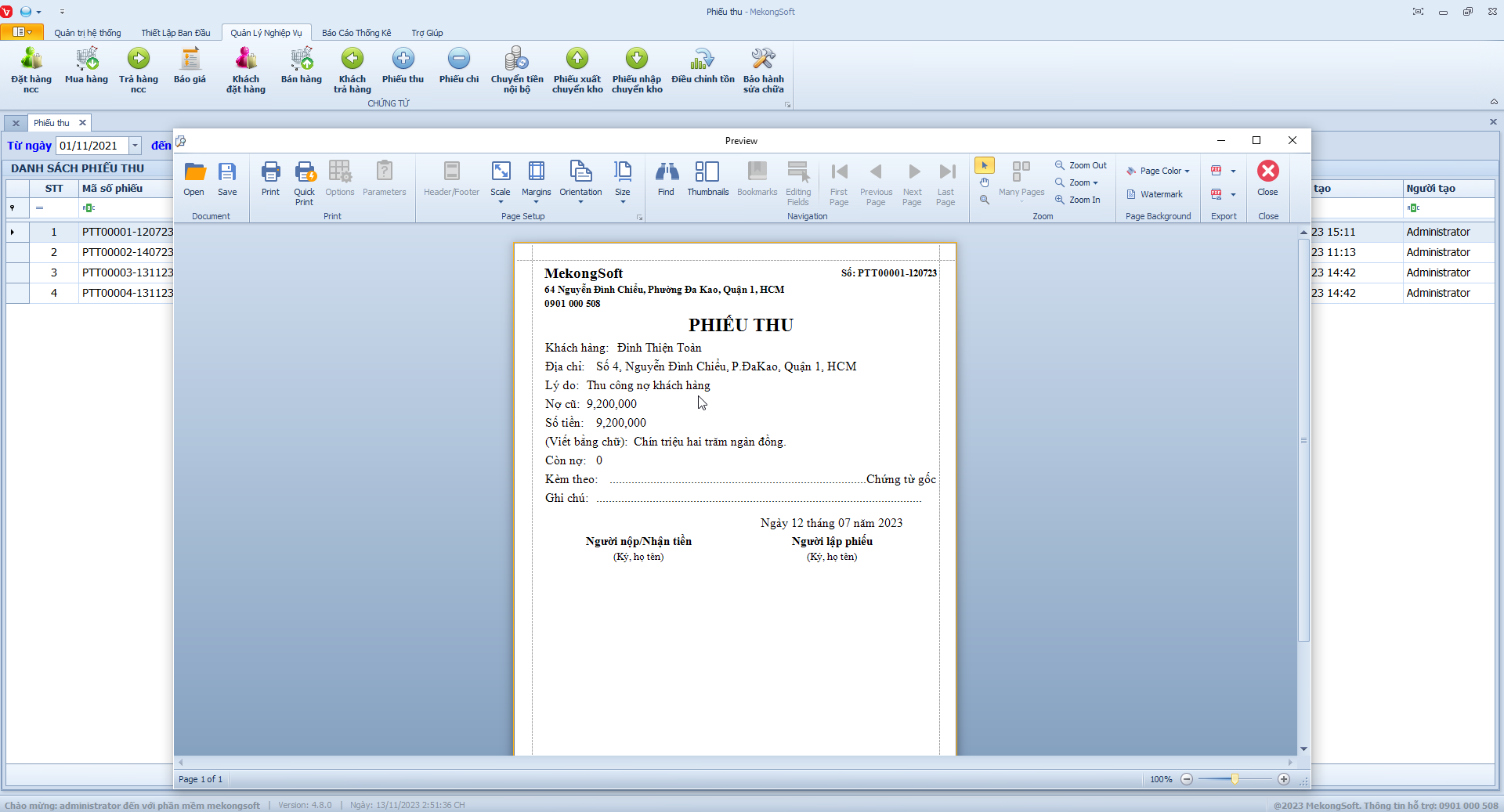1504x812 pixels.
Task: Activate the magnifier tool
Action: [985, 200]
